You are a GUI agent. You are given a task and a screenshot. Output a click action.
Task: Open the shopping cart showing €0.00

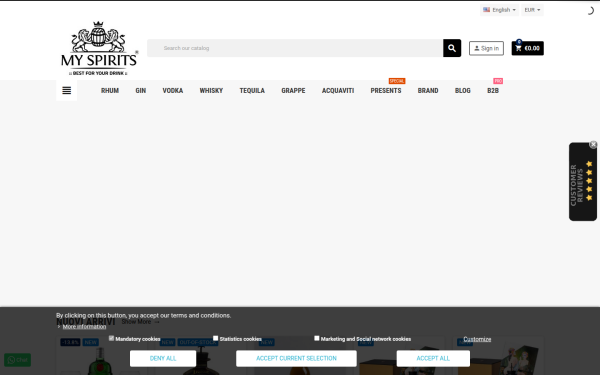pyautogui.click(x=527, y=48)
